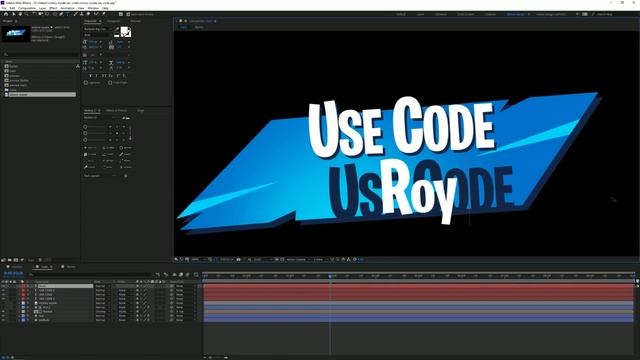640x360 pixels.
Task: Go to the Home screen icon
Action: tap(6, 14)
